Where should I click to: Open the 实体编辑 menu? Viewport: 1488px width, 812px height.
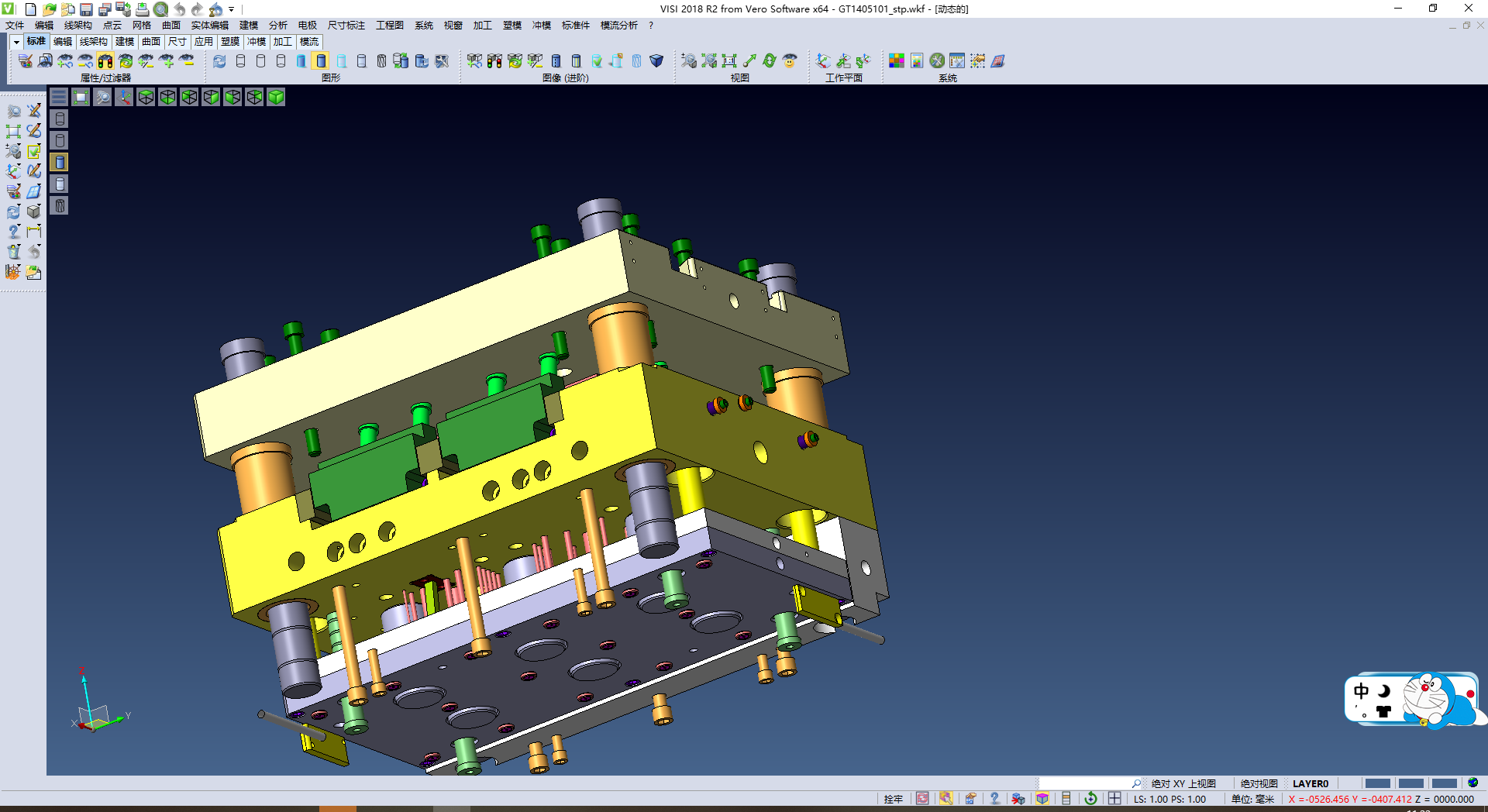pyautogui.click(x=209, y=26)
